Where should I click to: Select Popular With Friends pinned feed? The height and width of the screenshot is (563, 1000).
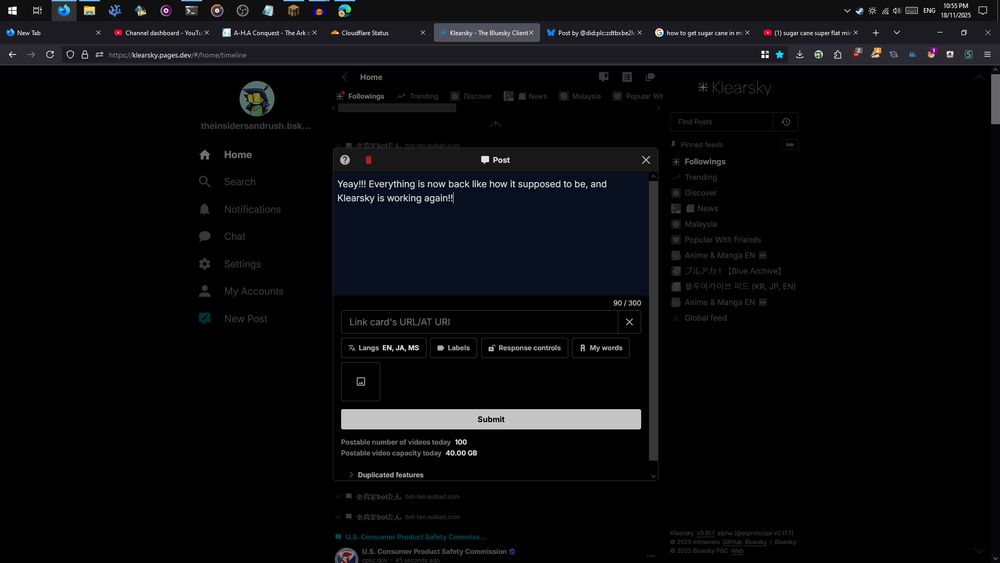click(716, 240)
